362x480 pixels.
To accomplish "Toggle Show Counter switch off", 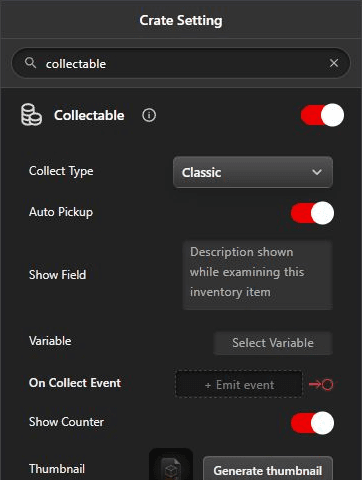I will pos(312,423).
